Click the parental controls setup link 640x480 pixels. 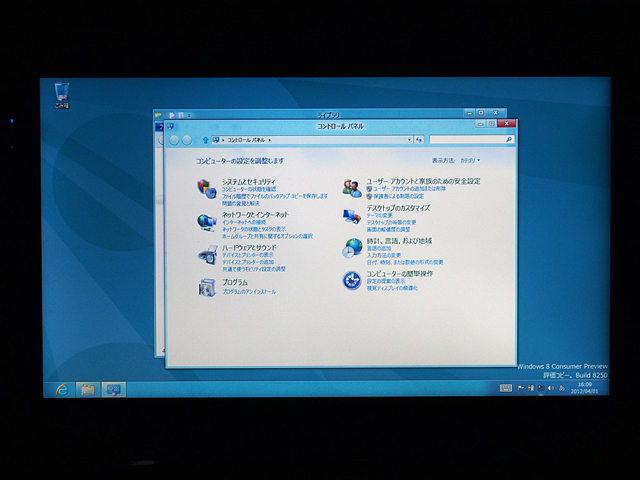[398, 196]
